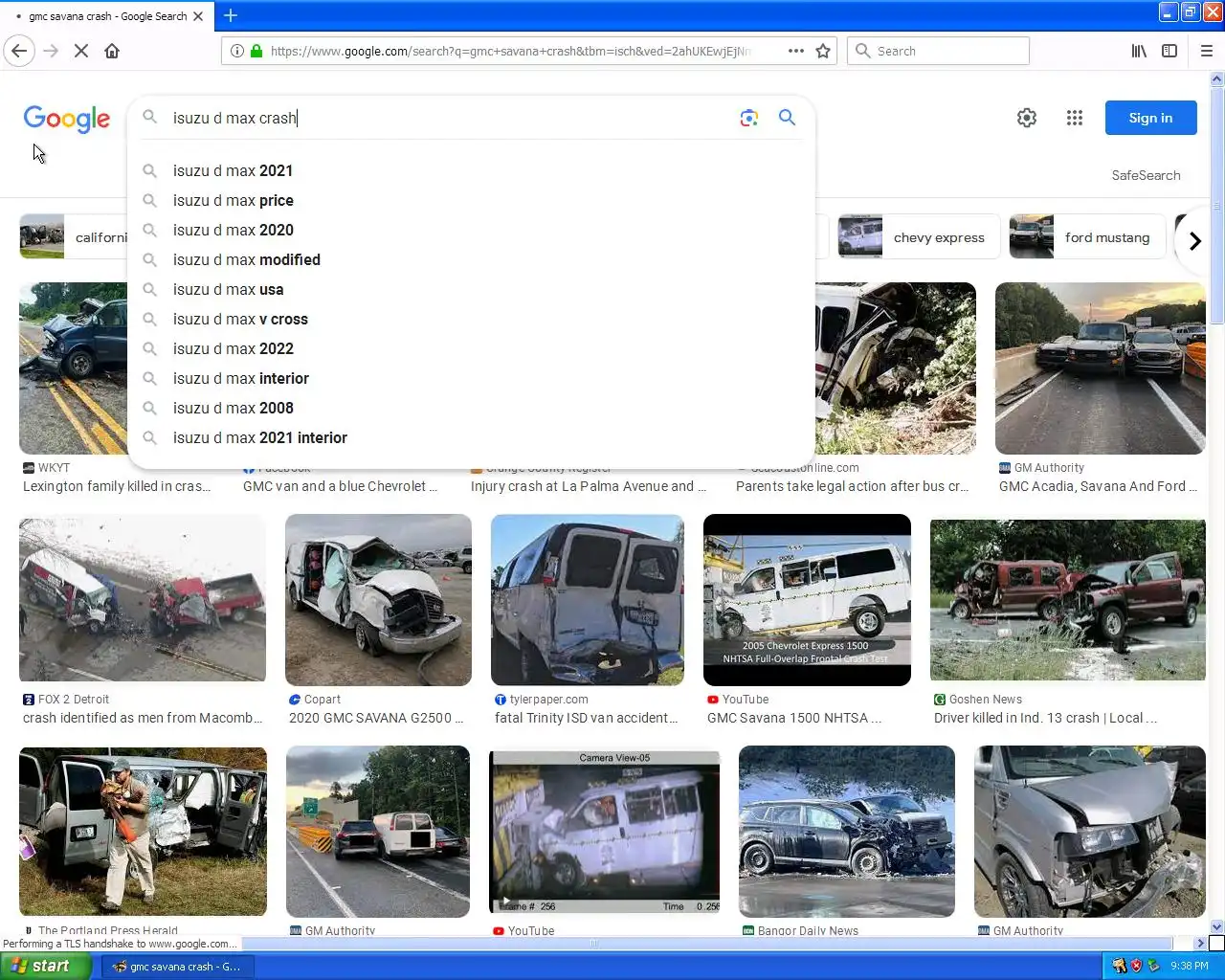Open link GMC Acadia, Savana And Ford
Viewport: 1225px width, 980px height.
click(1098, 486)
